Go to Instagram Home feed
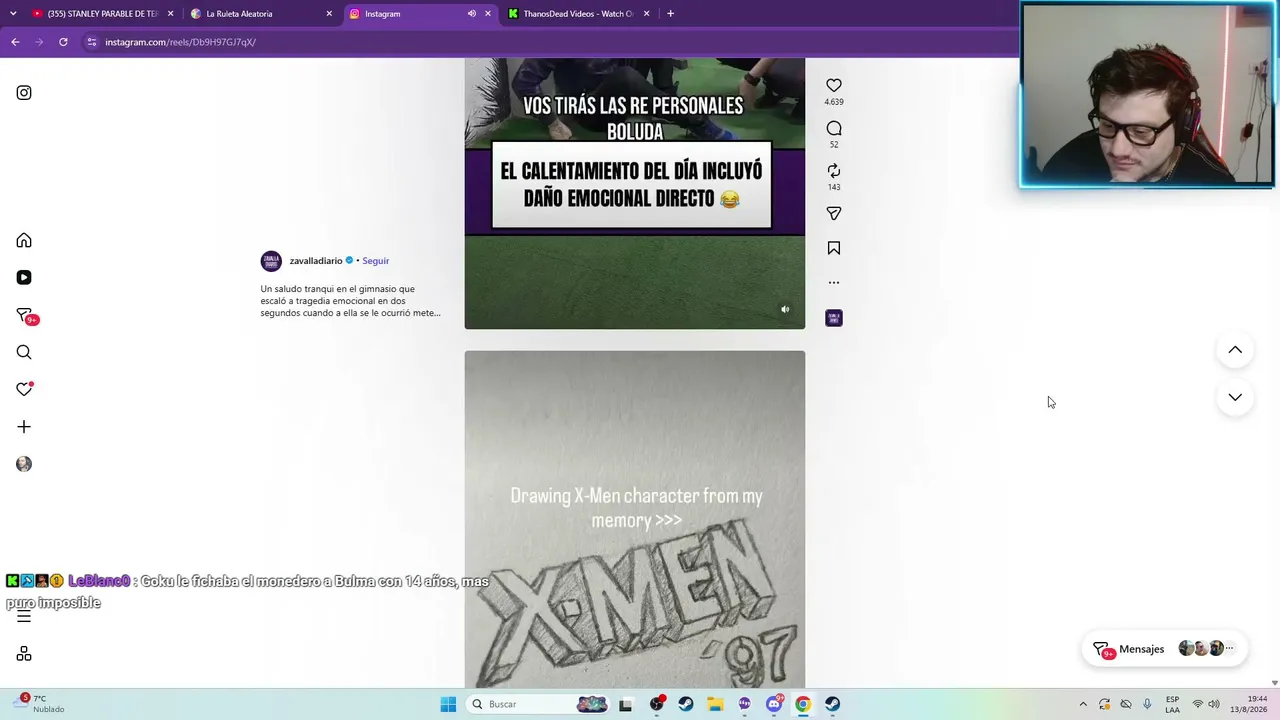 click(x=24, y=240)
